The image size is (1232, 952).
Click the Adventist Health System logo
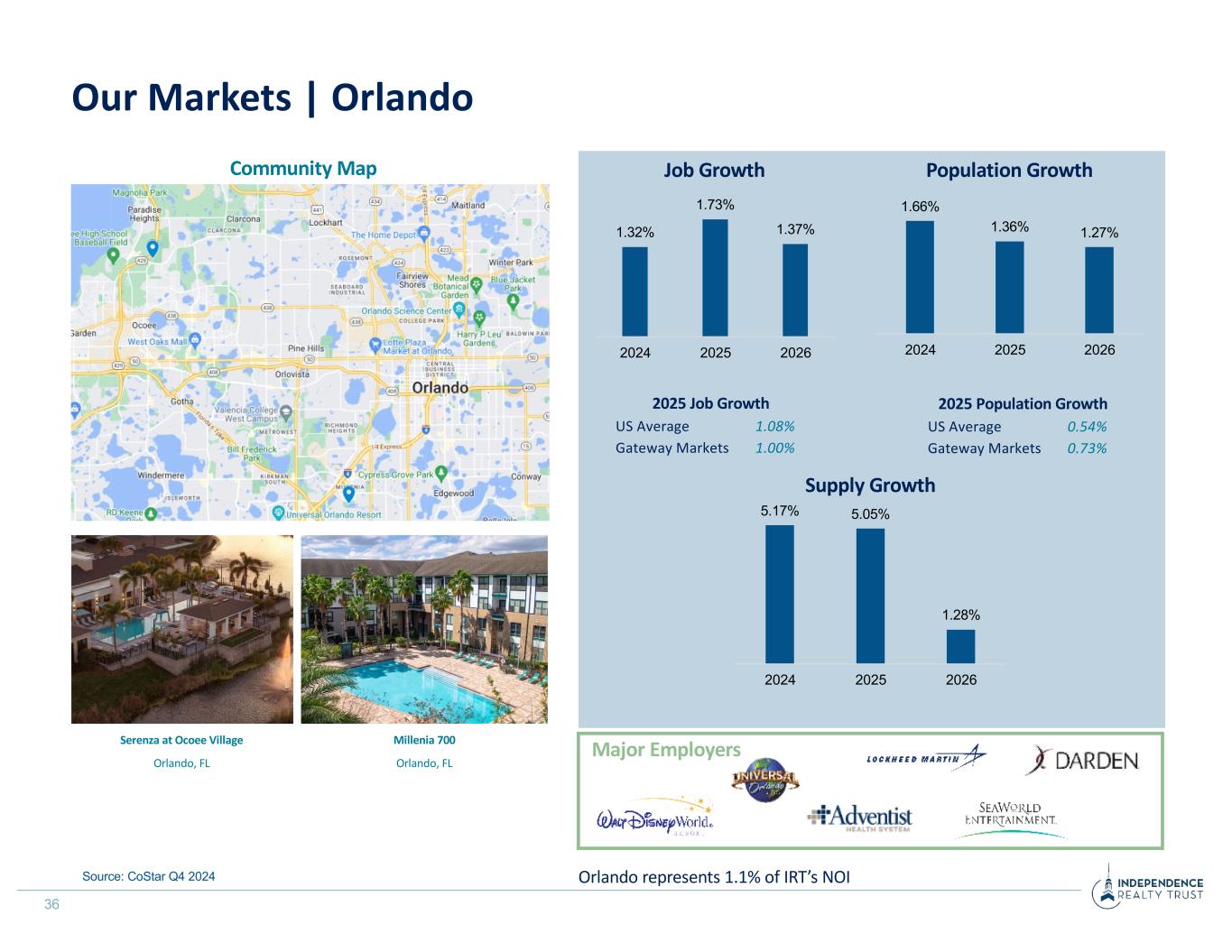pyautogui.click(x=859, y=818)
